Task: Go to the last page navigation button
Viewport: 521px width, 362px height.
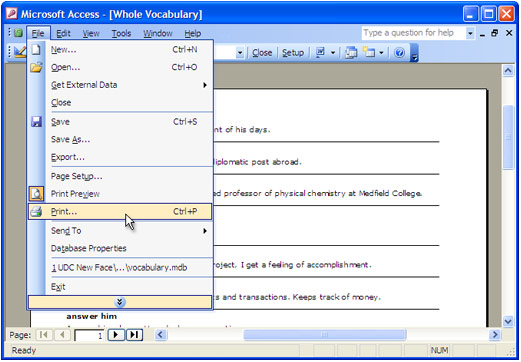Action: coord(134,334)
